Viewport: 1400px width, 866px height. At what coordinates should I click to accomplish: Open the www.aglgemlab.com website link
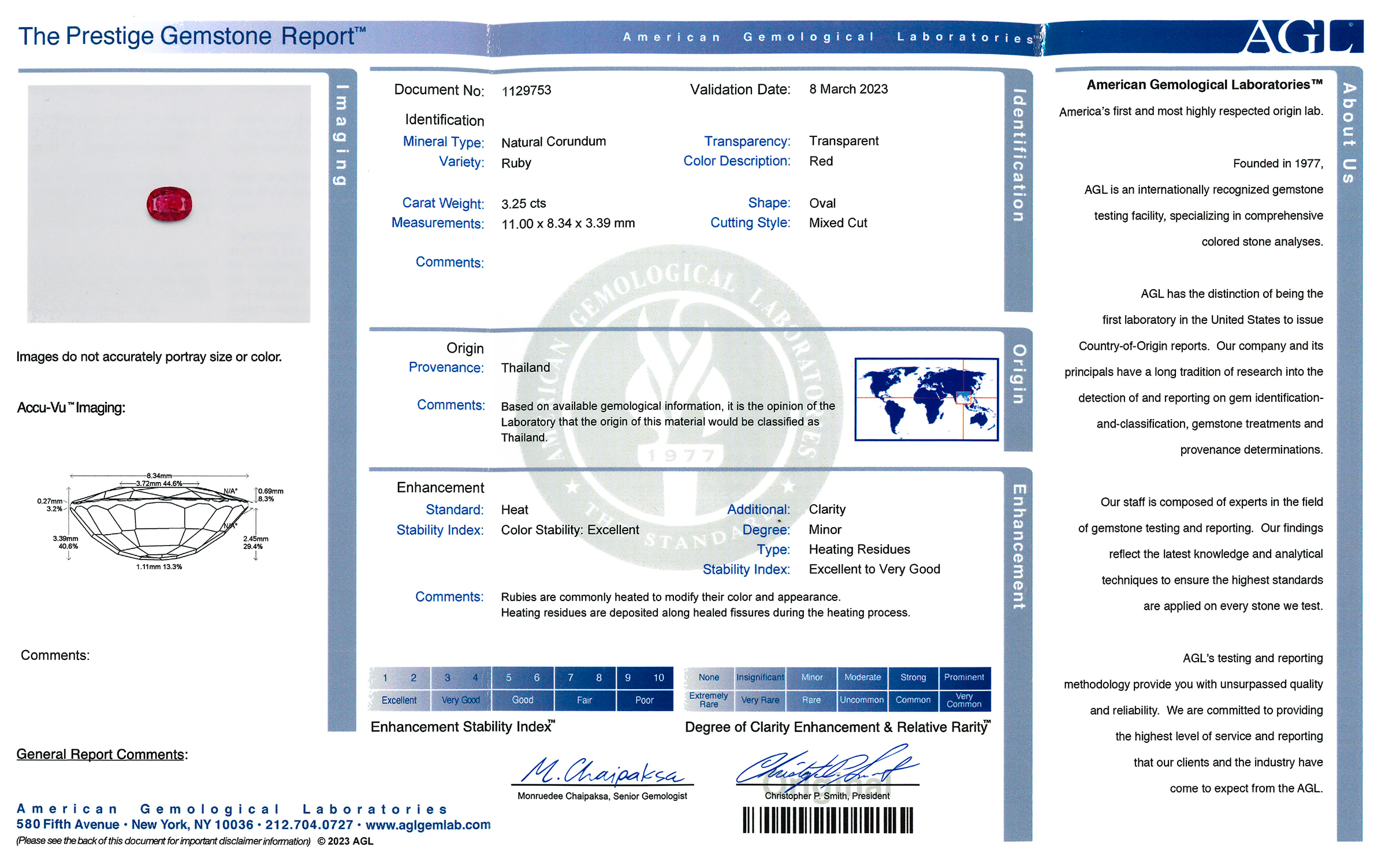[428, 825]
